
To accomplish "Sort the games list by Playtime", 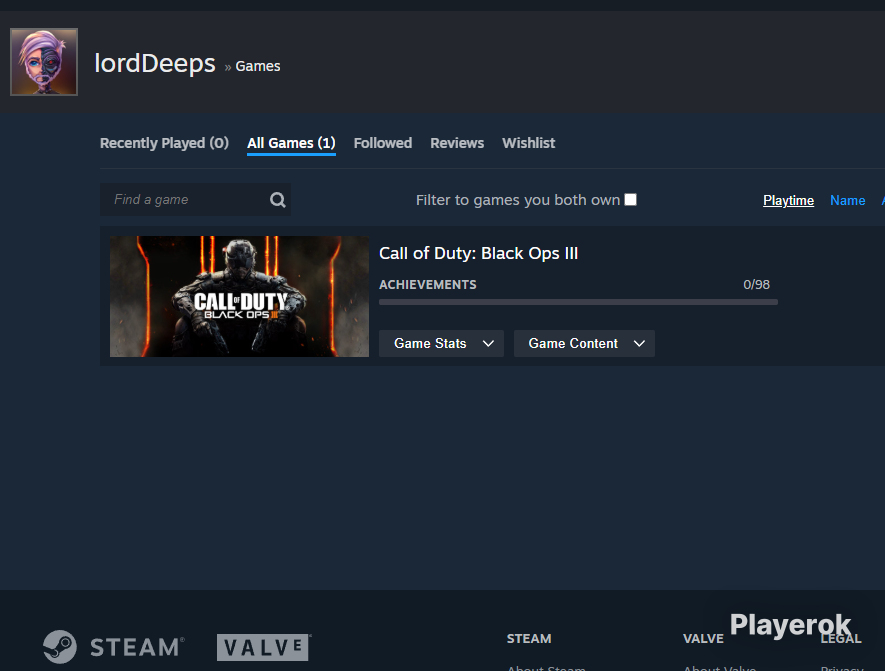I will click(788, 200).
